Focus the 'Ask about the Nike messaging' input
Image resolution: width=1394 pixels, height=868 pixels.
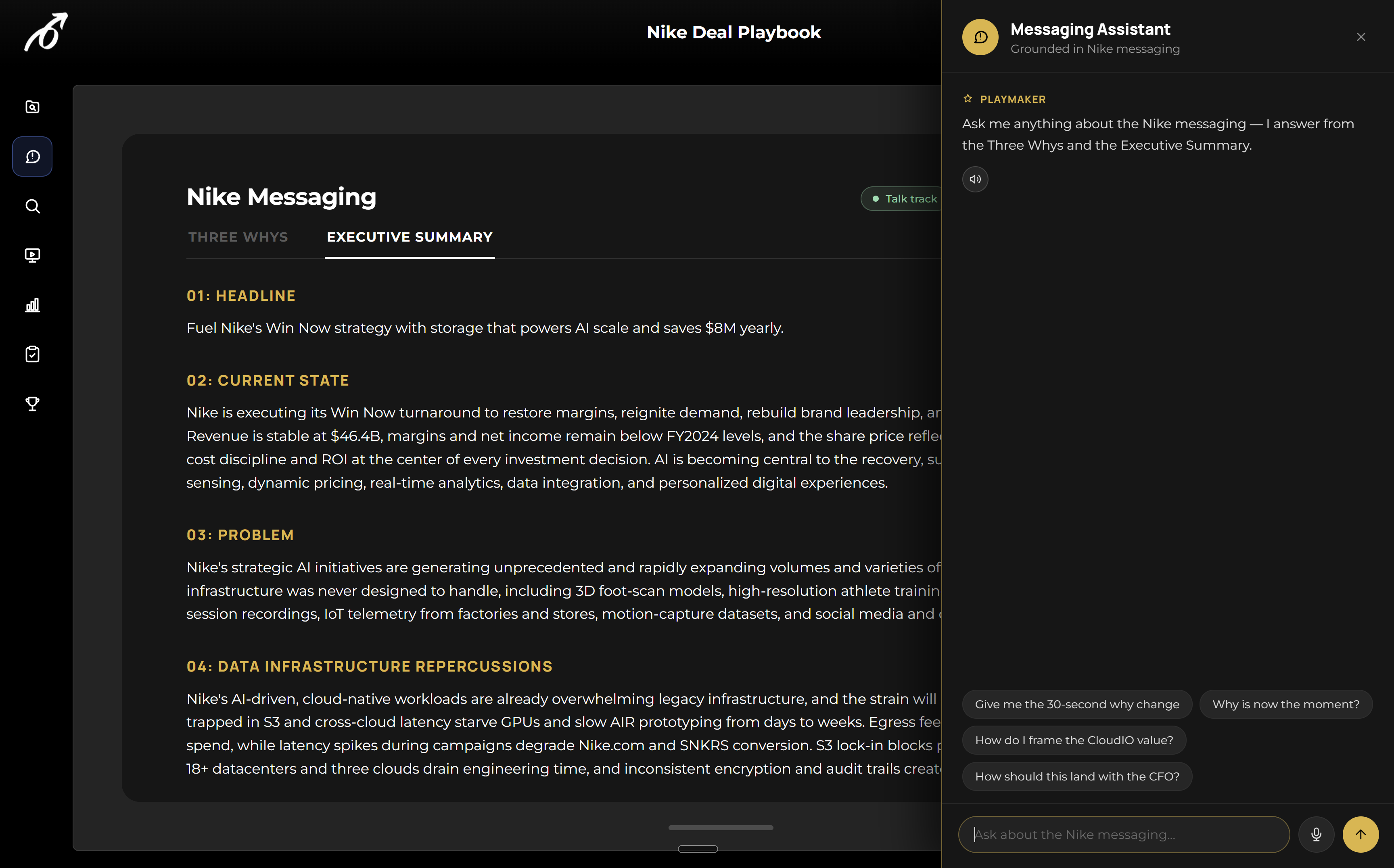point(1124,834)
